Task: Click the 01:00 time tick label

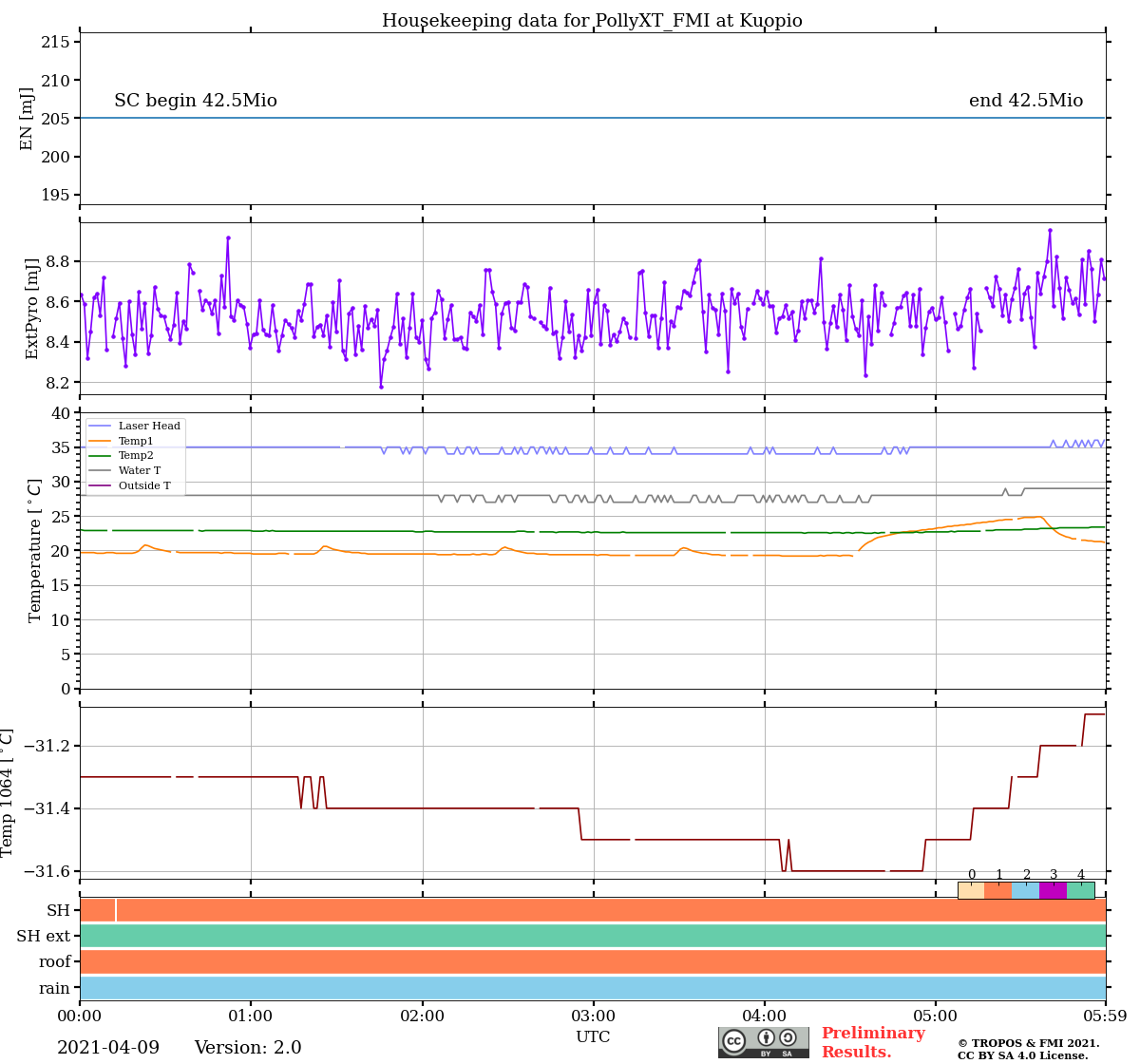Action: pyautogui.click(x=251, y=1016)
